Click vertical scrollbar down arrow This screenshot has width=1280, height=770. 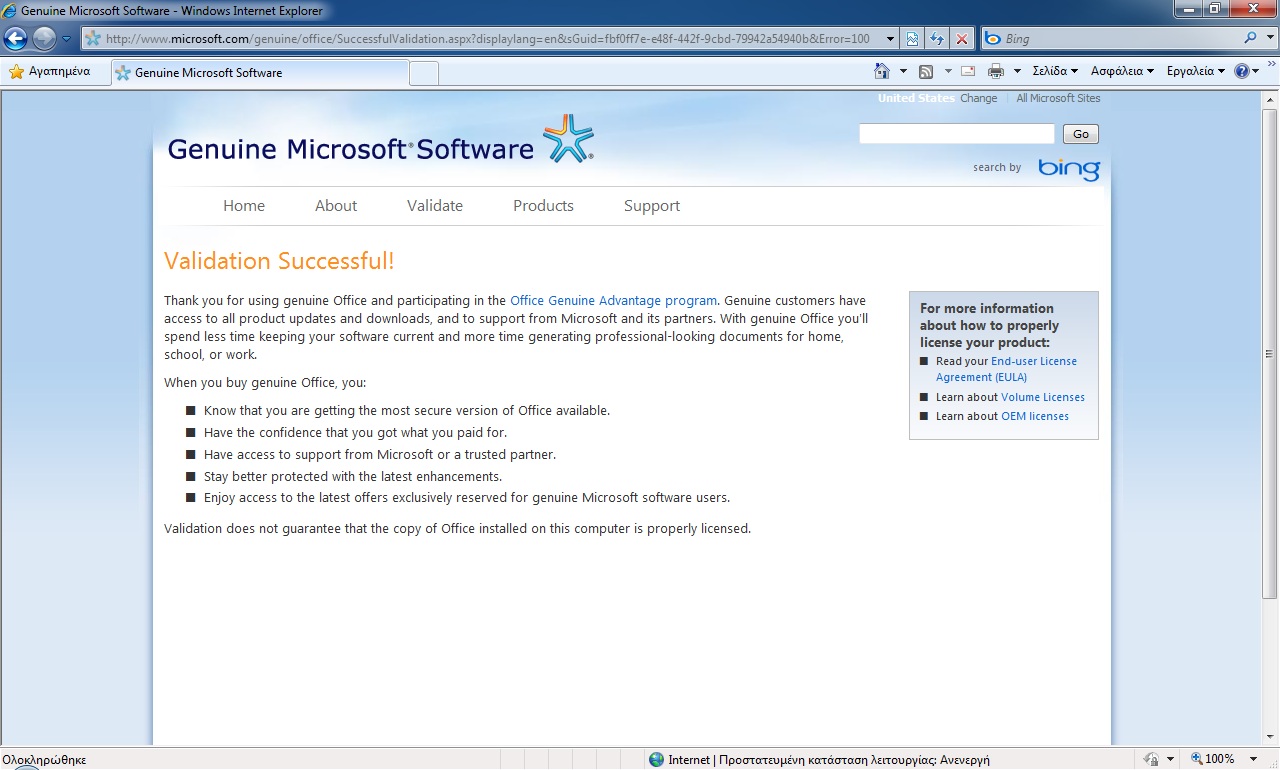pyautogui.click(x=1270, y=738)
